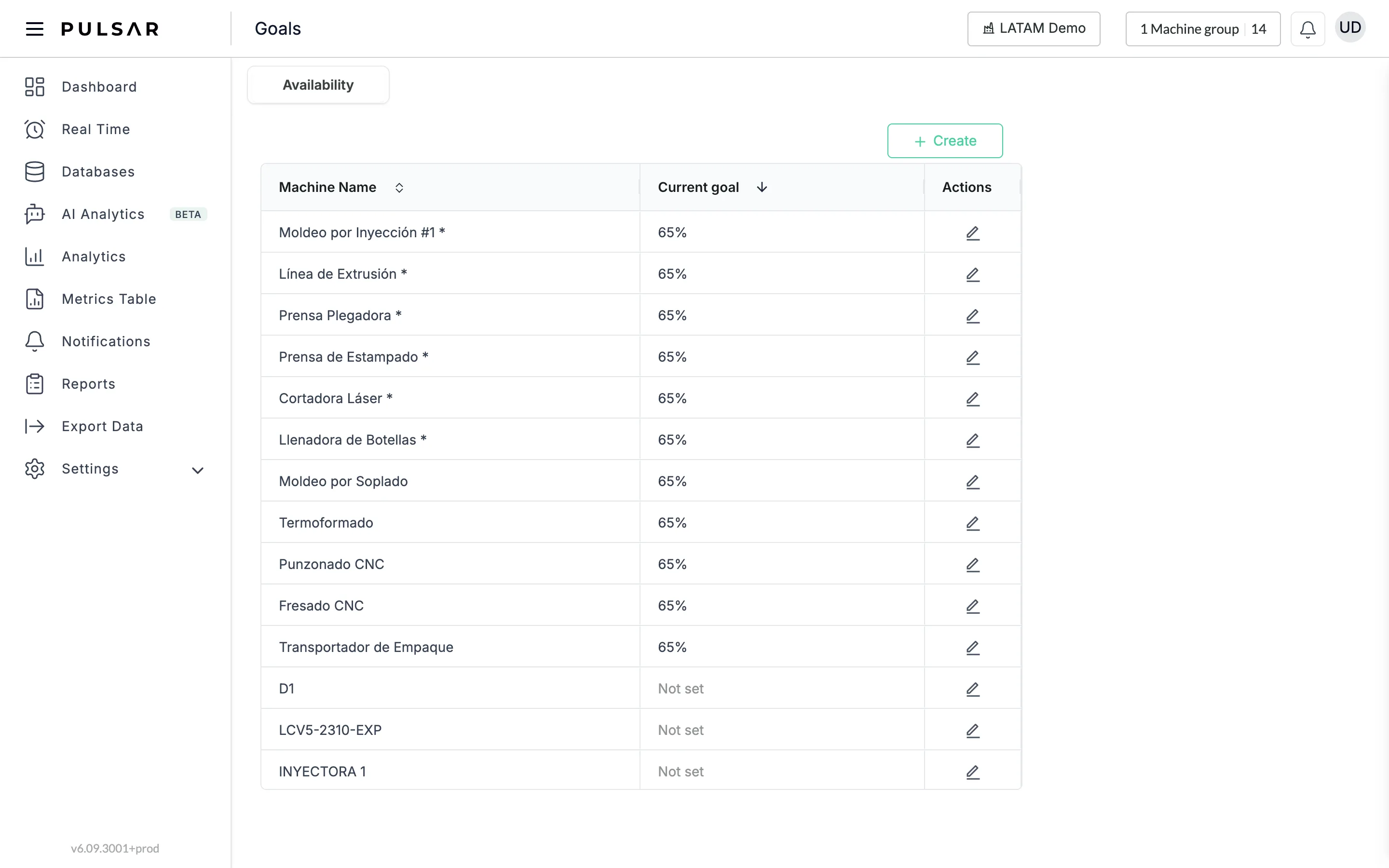
Task: Click the 'Not set' goal for D1
Action: click(x=681, y=689)
